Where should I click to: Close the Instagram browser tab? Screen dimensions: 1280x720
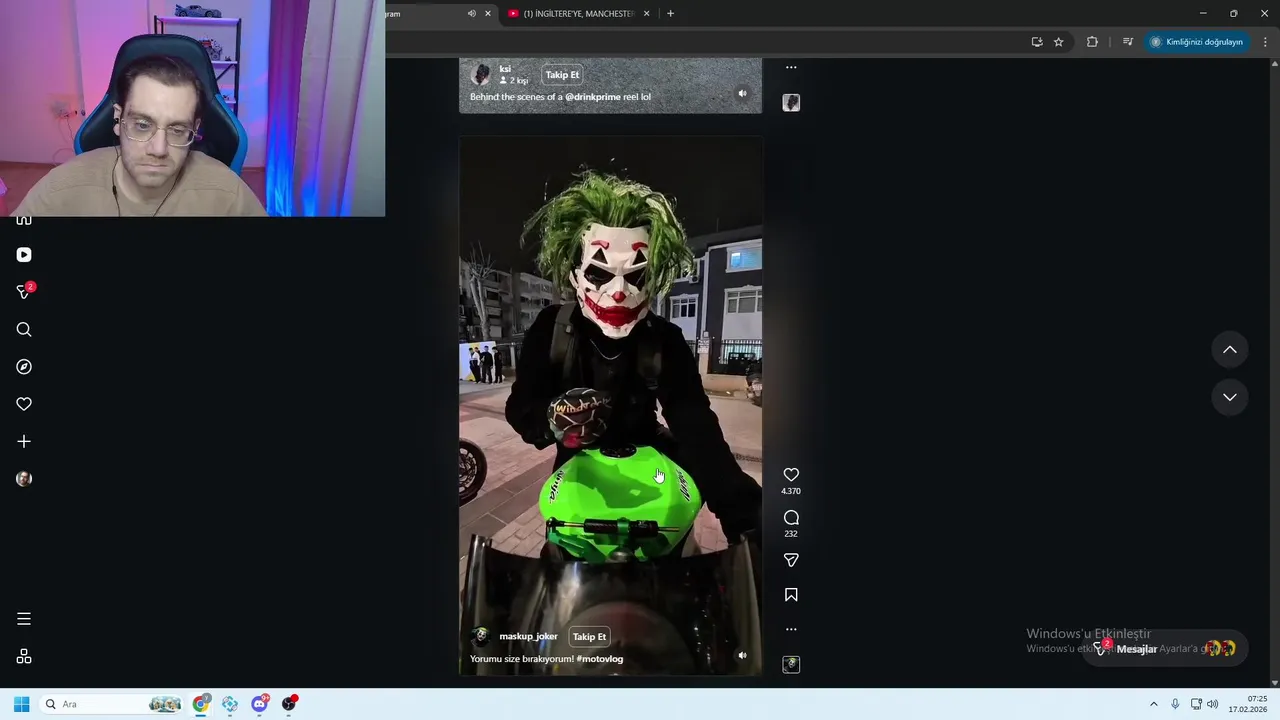(x=488, y=14)
